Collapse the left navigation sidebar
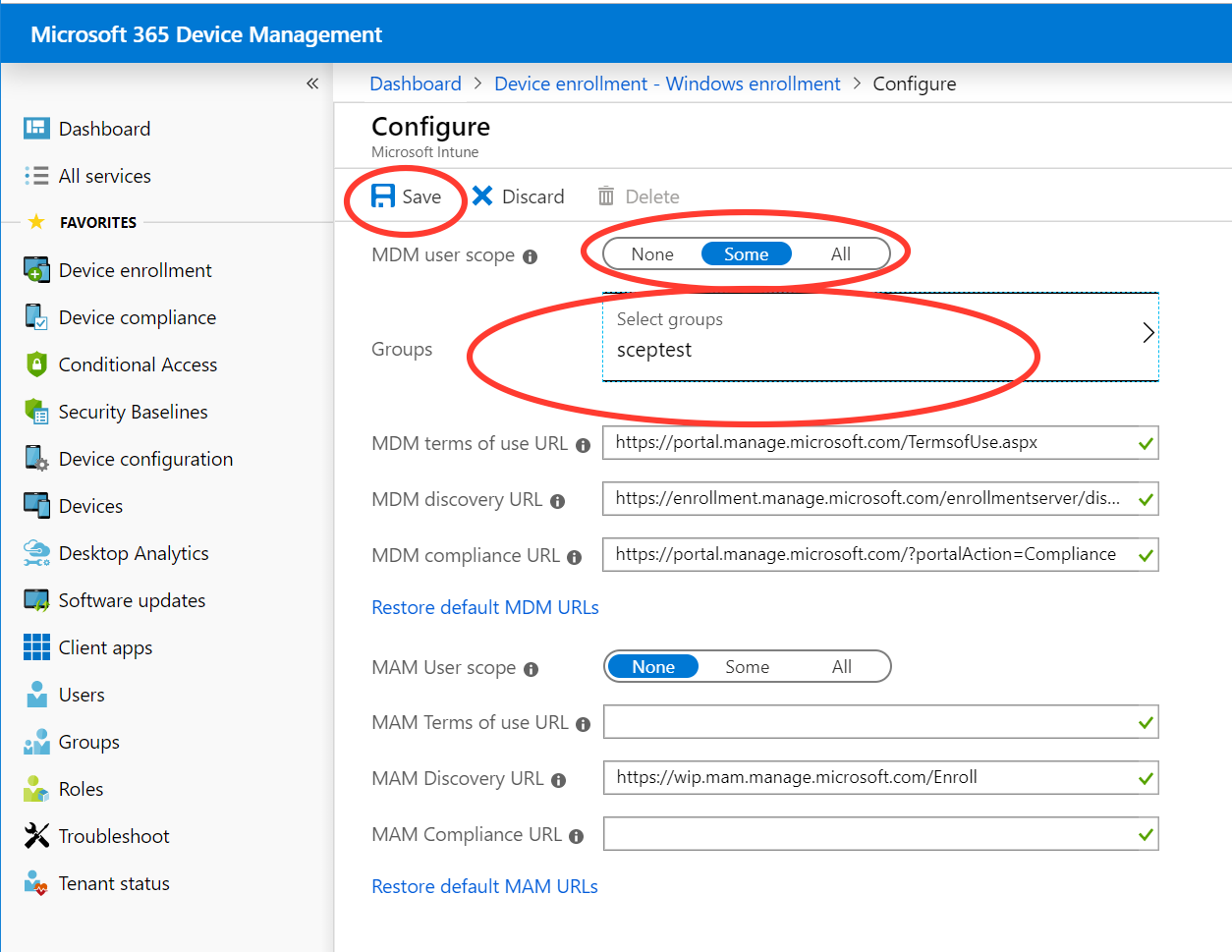This screenshot has width=1232, height=952. [312, 84]
